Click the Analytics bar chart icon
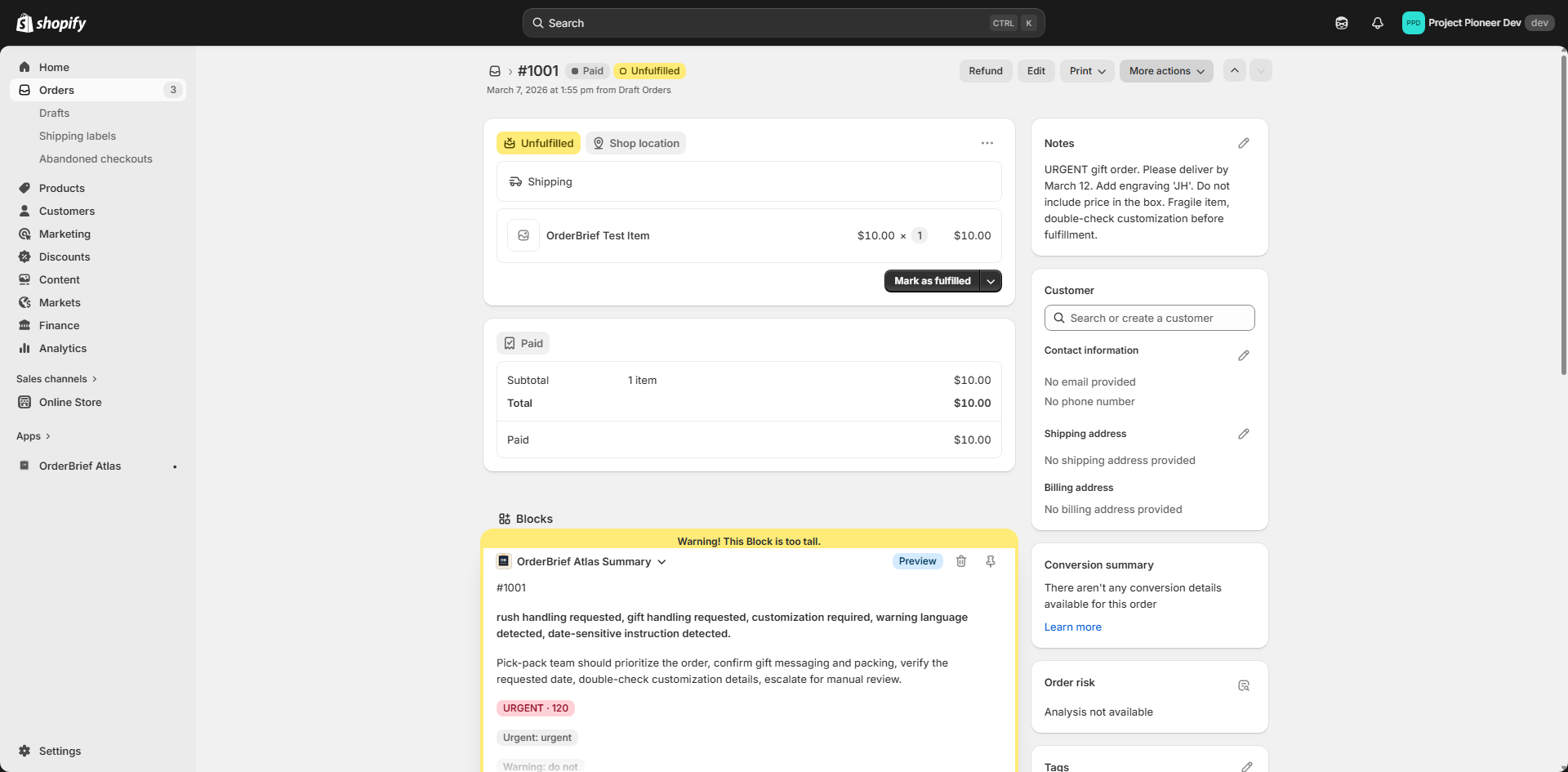 pyautogui.click(x=24, y=348)
